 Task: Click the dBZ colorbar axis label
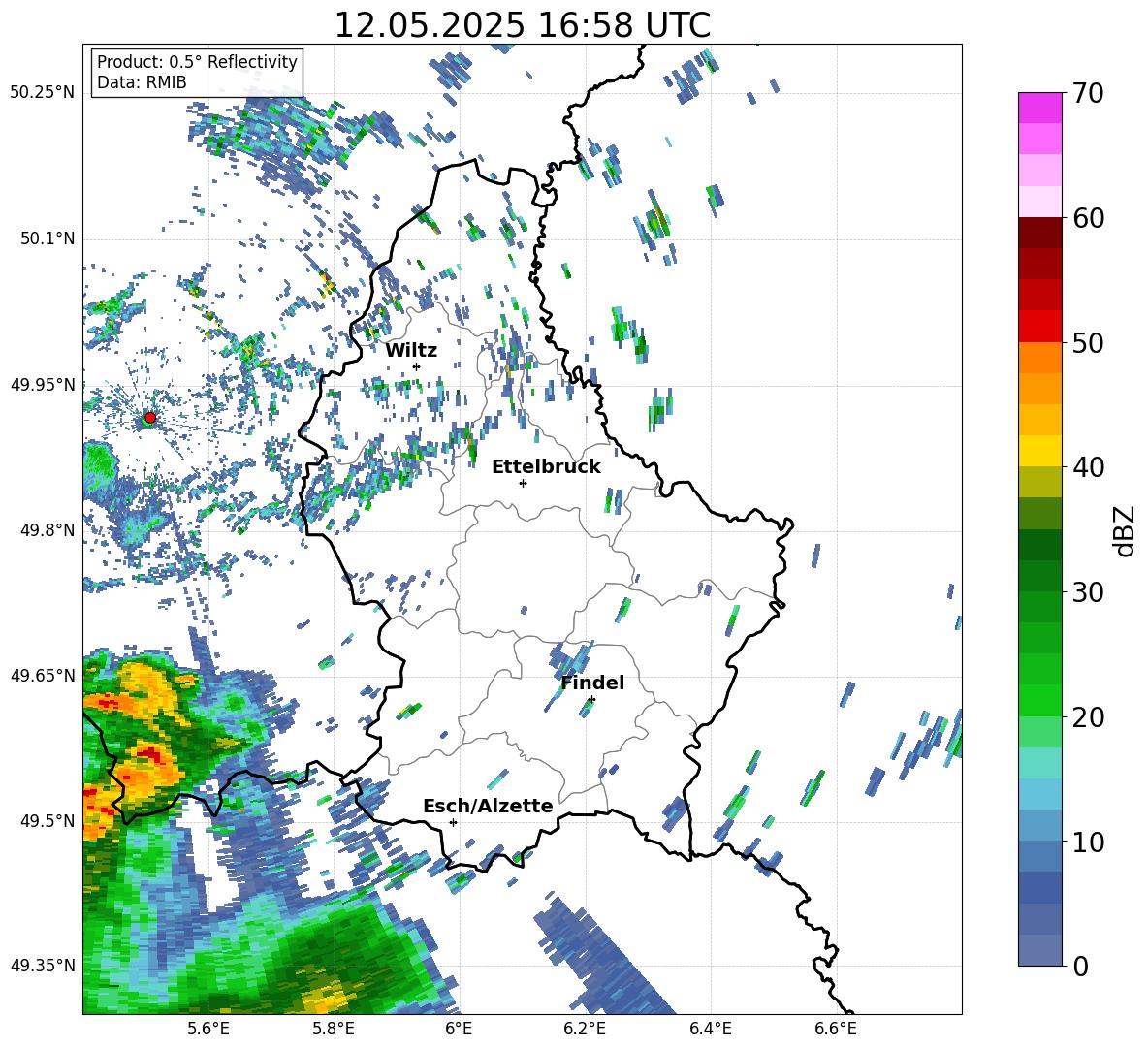click(x=1126, y=530)
